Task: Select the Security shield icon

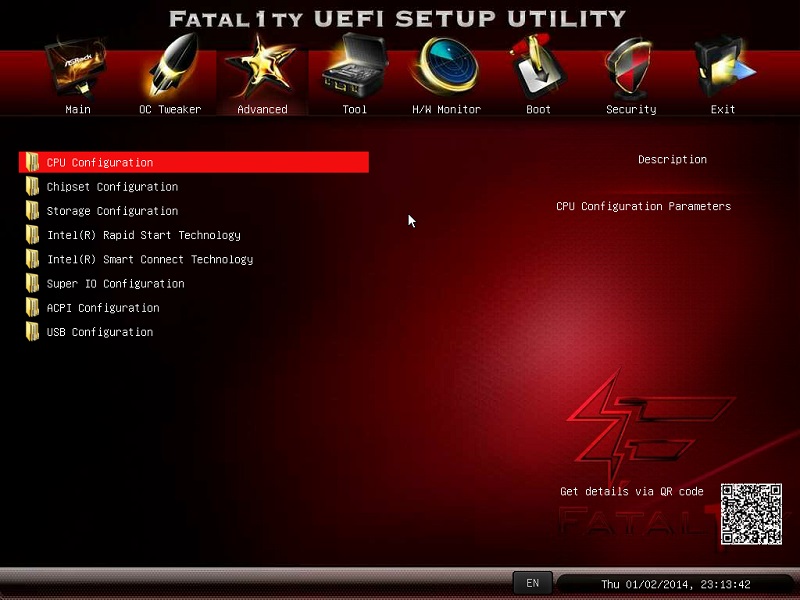Action: pos(631,68)
